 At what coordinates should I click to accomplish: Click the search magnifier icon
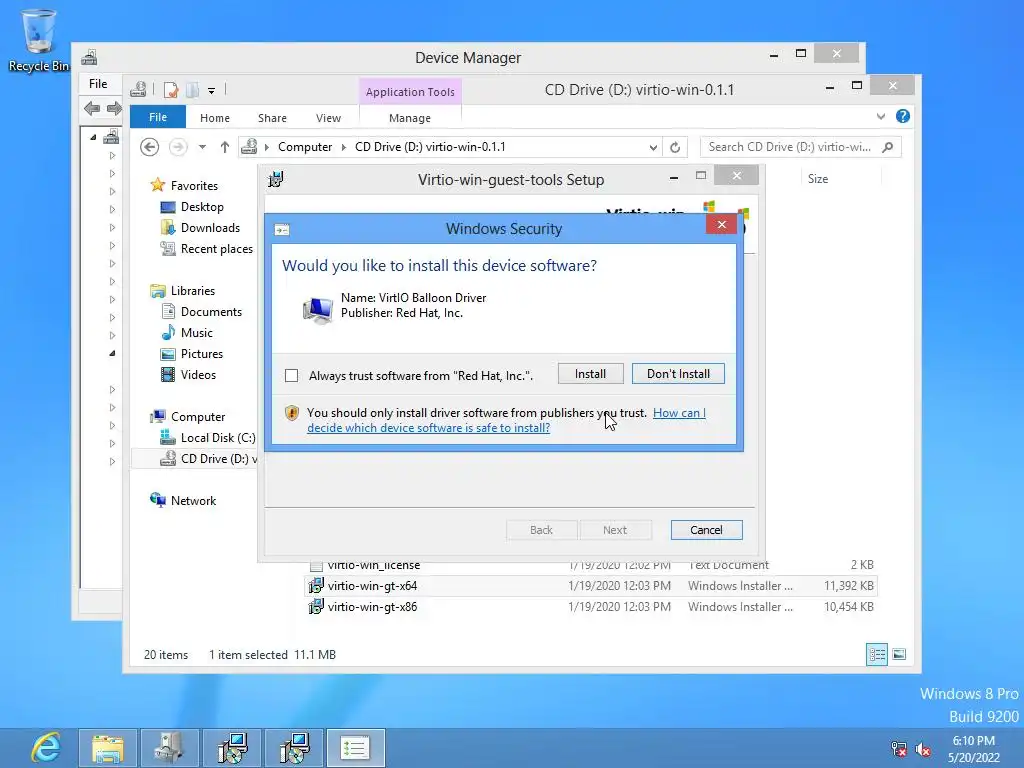pyautogui.click(x=888, y=147)
